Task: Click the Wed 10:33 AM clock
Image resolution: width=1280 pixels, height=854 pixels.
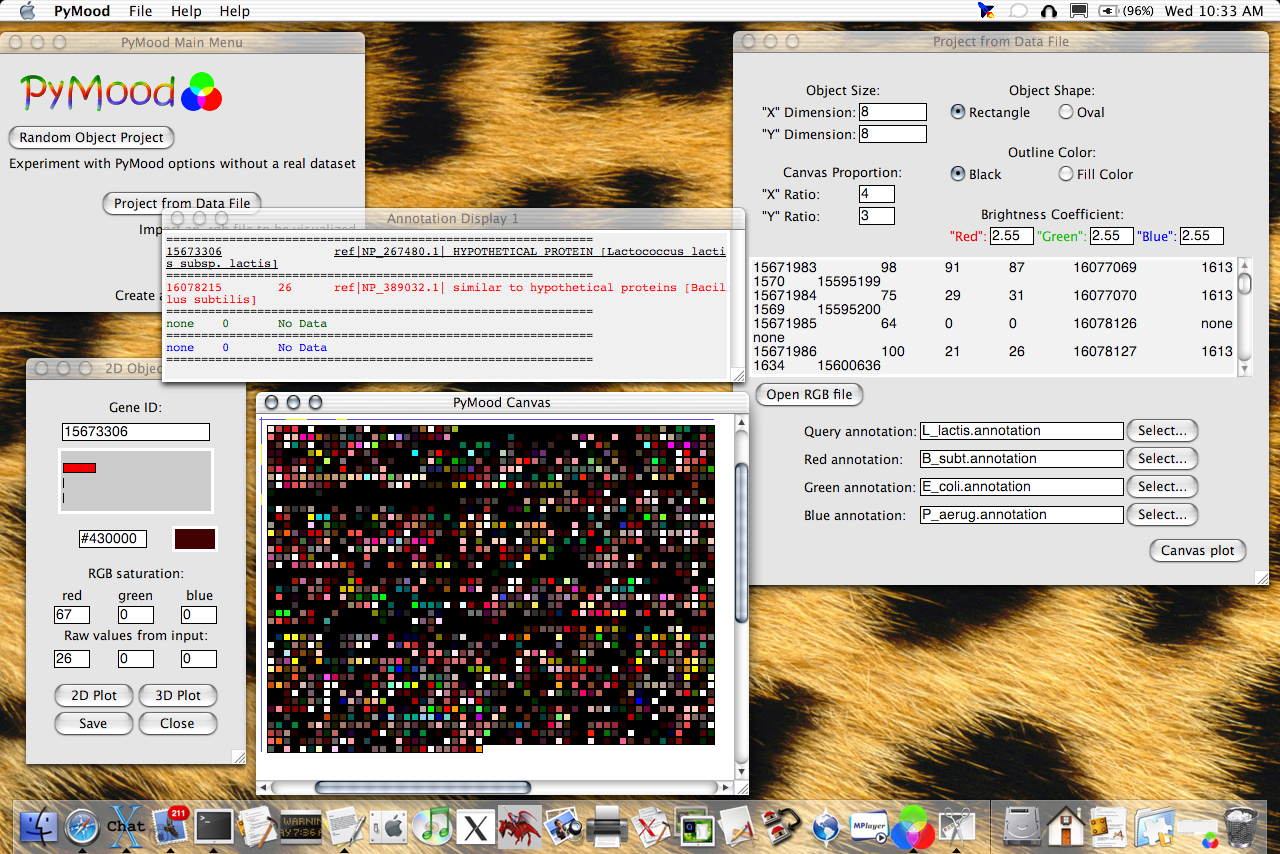Action: coord(1214,11)
